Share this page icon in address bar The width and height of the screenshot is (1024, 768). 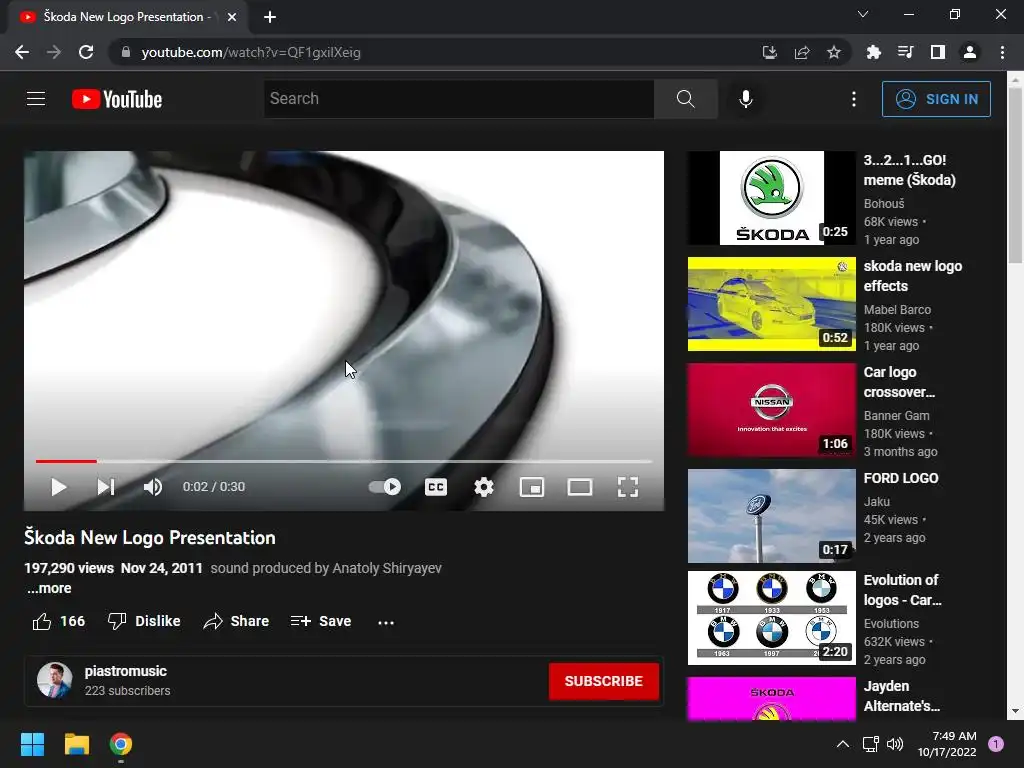coord(802,52)
